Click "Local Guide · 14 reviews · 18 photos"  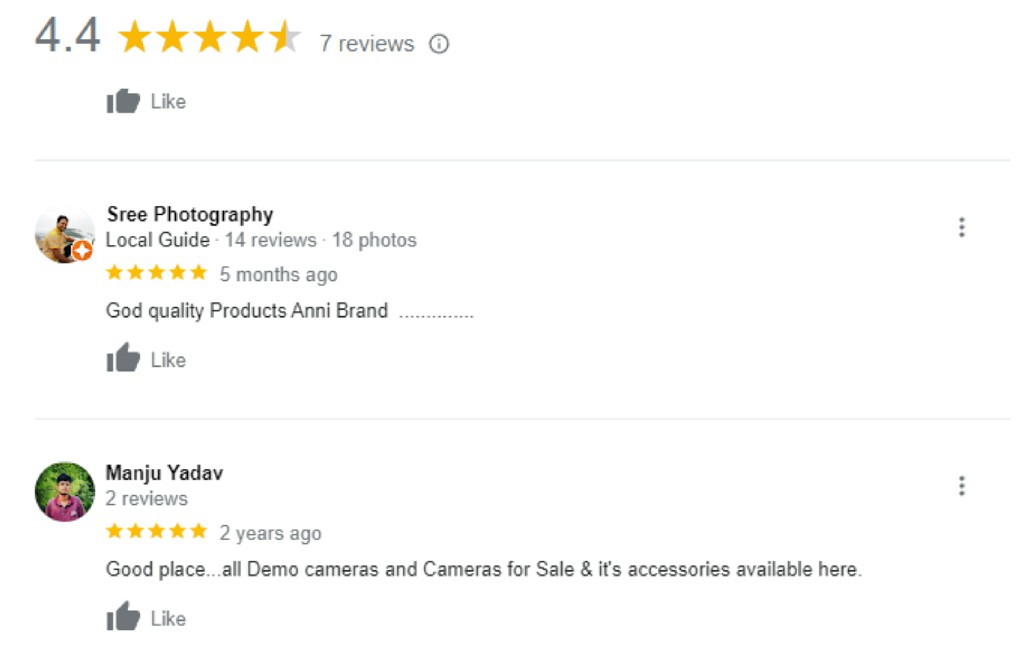click(x=261, y=240)
